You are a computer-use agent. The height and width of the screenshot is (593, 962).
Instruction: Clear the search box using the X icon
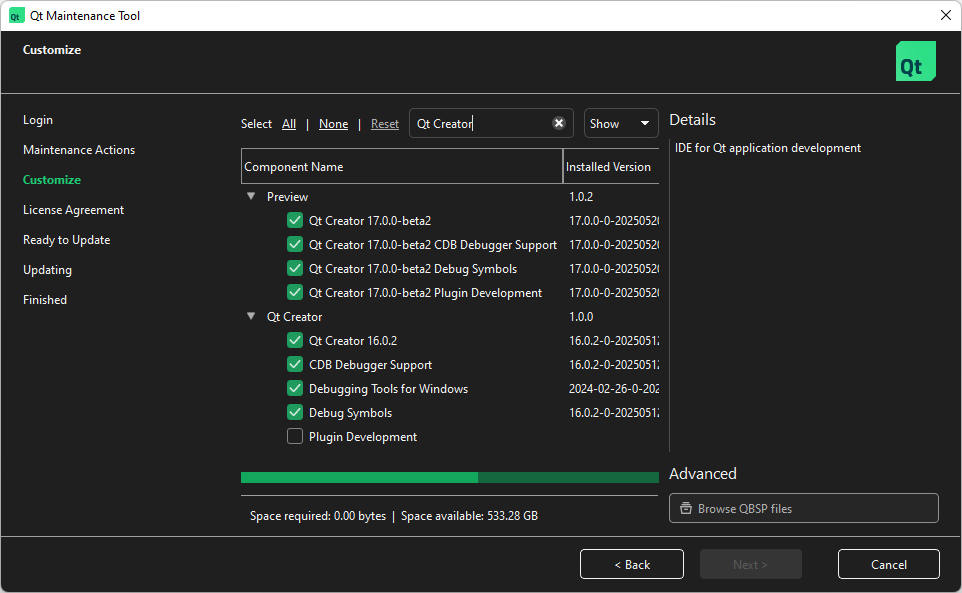(x=559, y=123)
